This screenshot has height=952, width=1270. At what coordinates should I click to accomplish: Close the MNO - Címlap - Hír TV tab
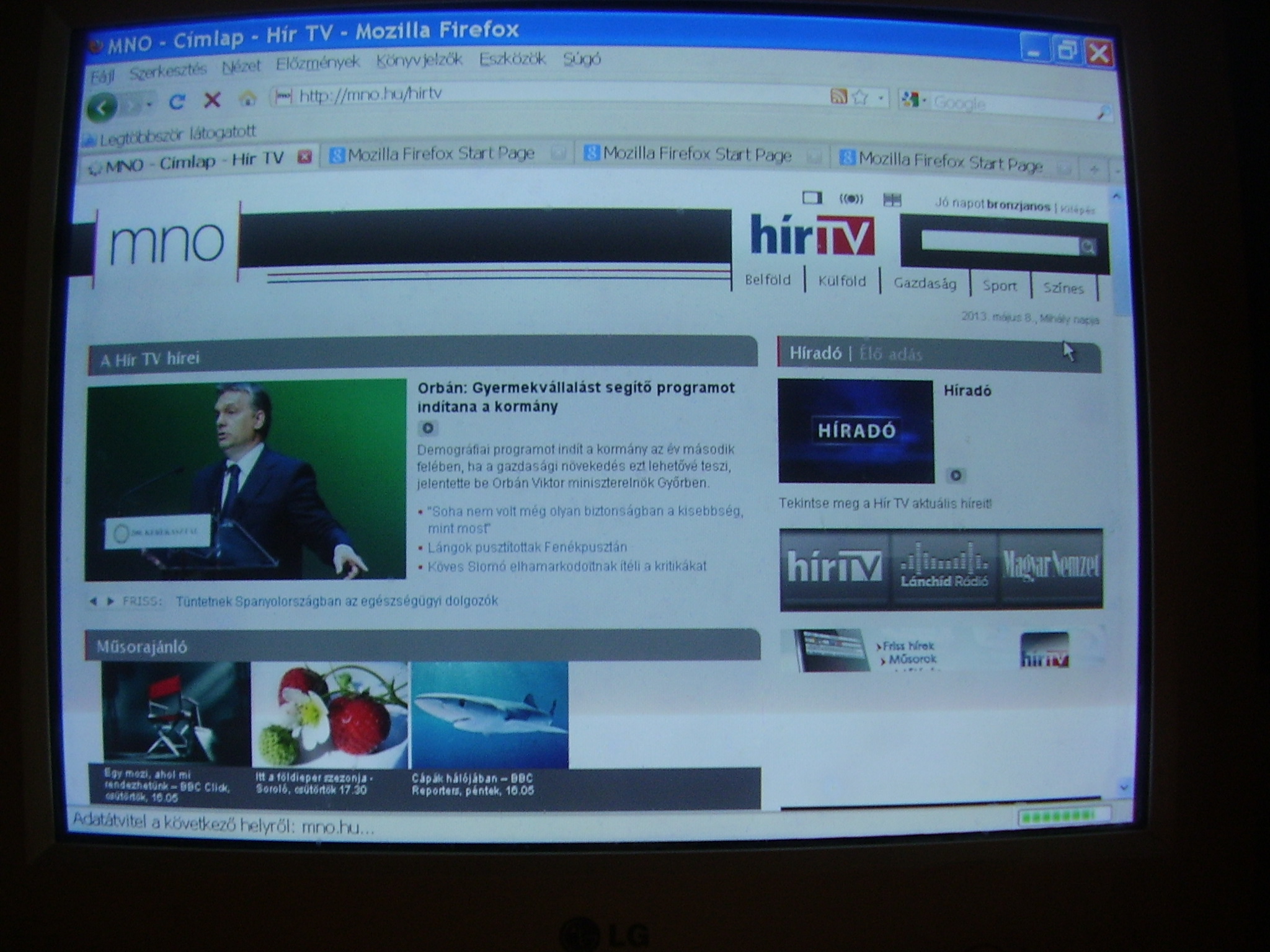tap(304, 156)
